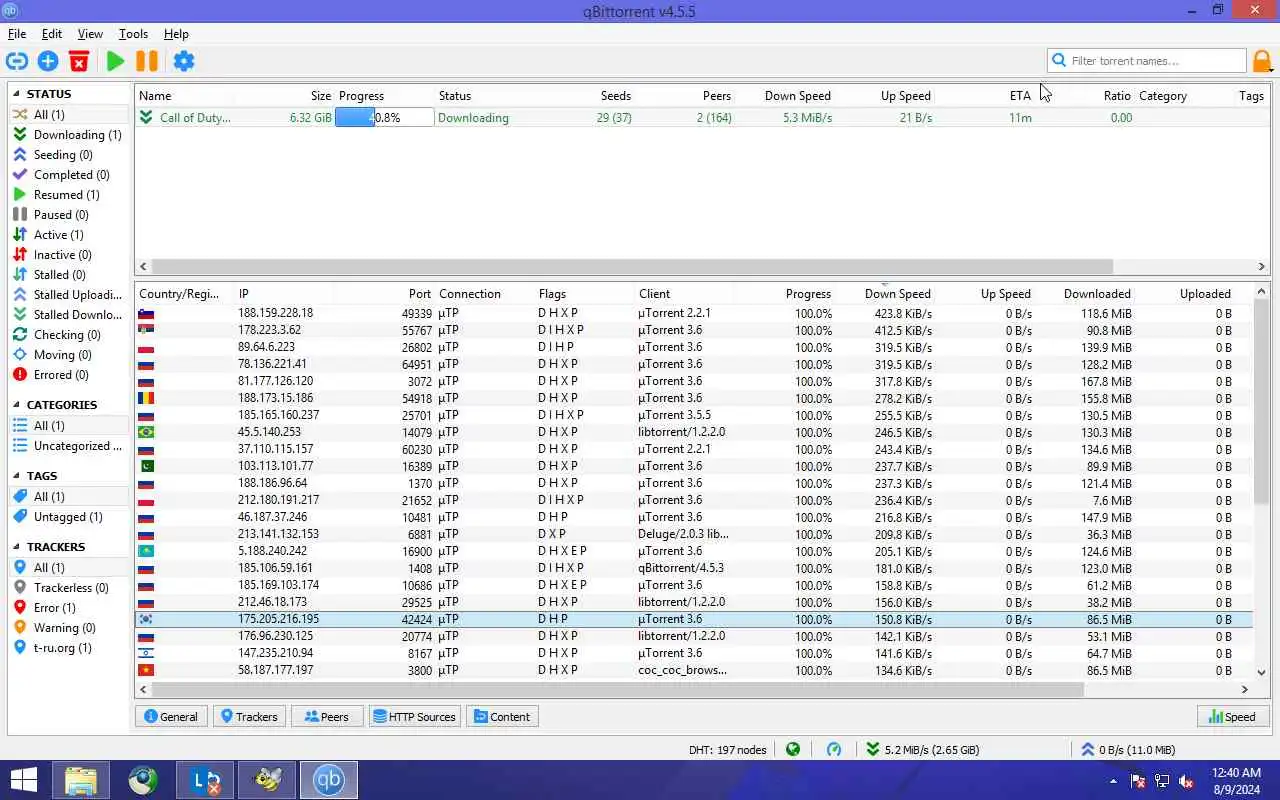Collapse the TAGS section
The image size is (1280, 800).
point(16,476)
